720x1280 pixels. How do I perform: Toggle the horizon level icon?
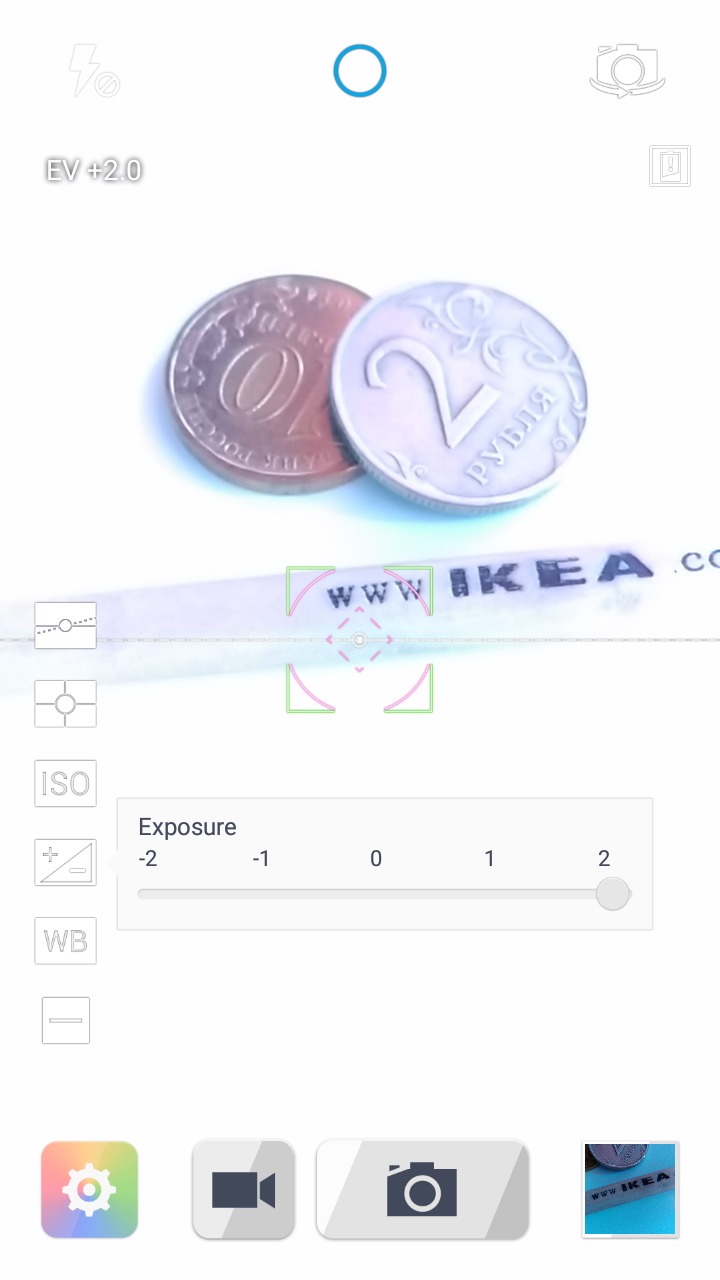click(x=66, y=625)
